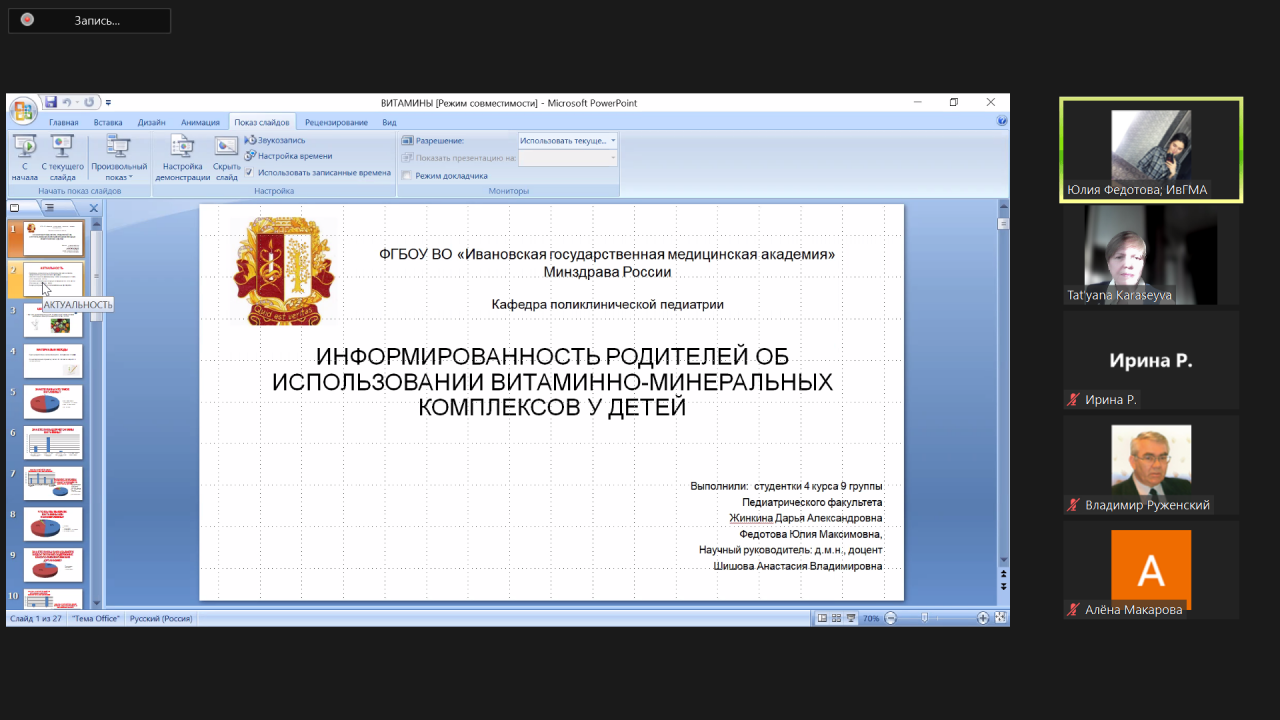Viewport: 1280px width, 720px height.
Task: Click the zoom in plus button
Action: 983,618
